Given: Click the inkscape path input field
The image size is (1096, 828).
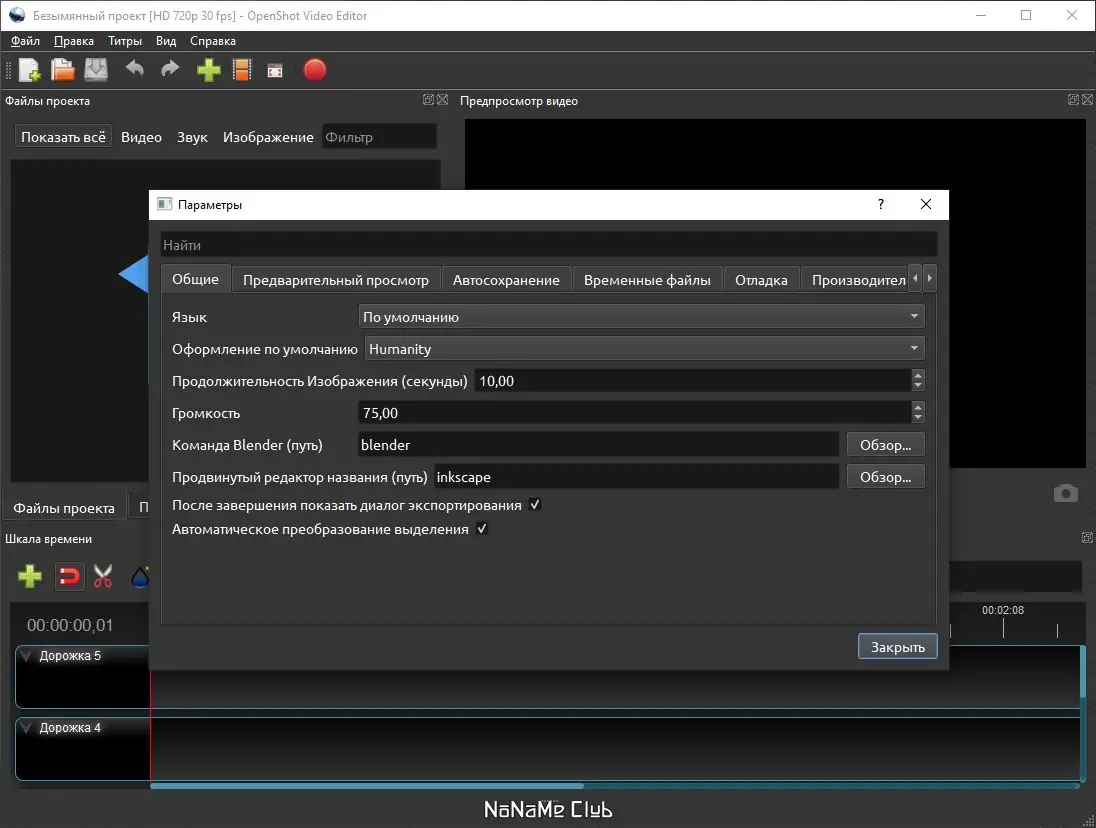Looking at the screenshot, I should (x=636, y=477).
